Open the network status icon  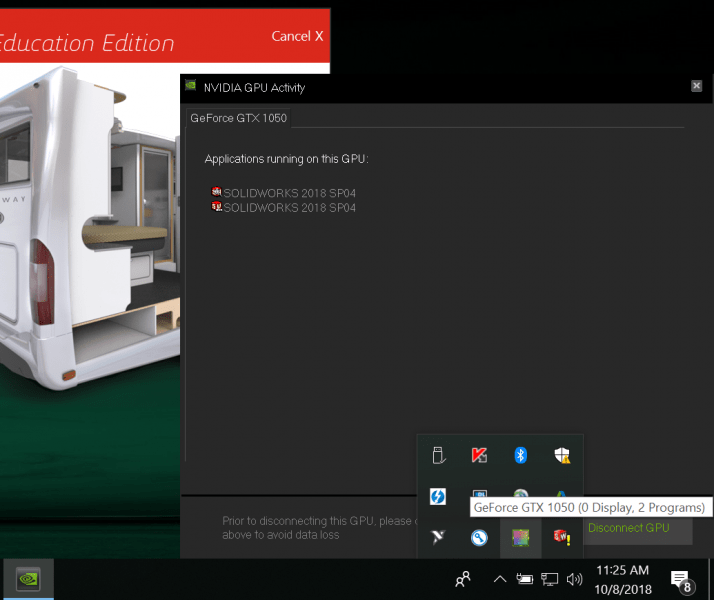click(549, 579)
